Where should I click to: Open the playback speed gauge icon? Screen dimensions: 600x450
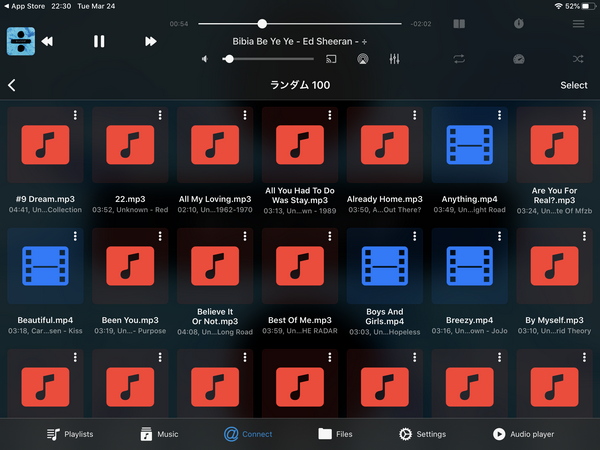(518, 59)
